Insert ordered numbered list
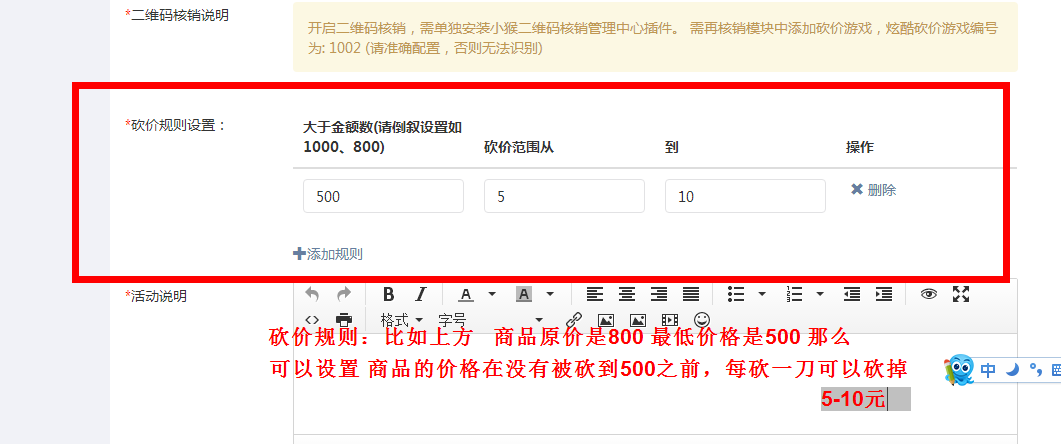 pyautogui.click(x=794, y=294)
